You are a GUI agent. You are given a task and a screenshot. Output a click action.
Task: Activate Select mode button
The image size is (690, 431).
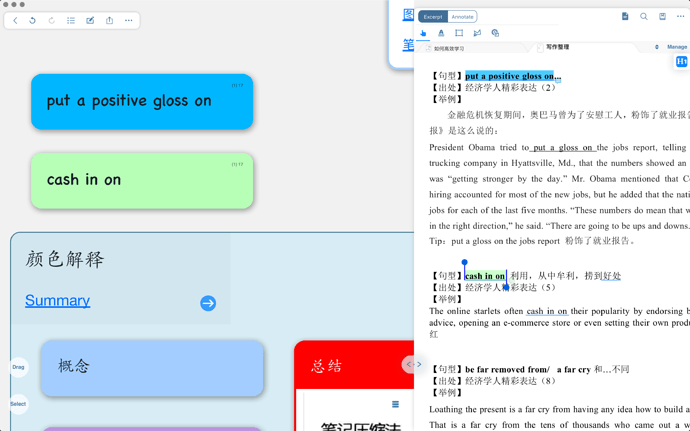pos(18,404)
